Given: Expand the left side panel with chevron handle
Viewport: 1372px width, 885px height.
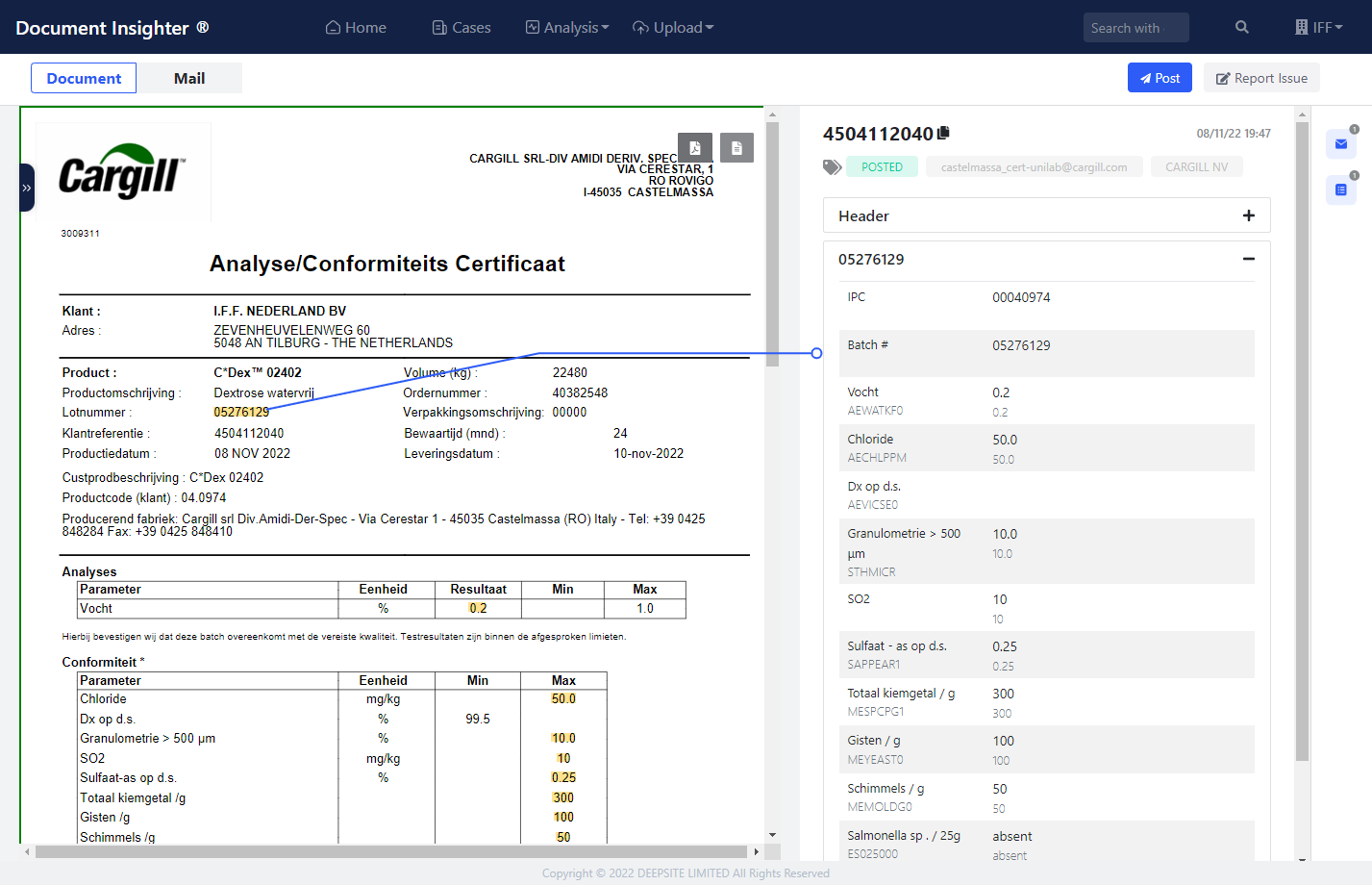Looking at the screenshot, I should point(27,188).
